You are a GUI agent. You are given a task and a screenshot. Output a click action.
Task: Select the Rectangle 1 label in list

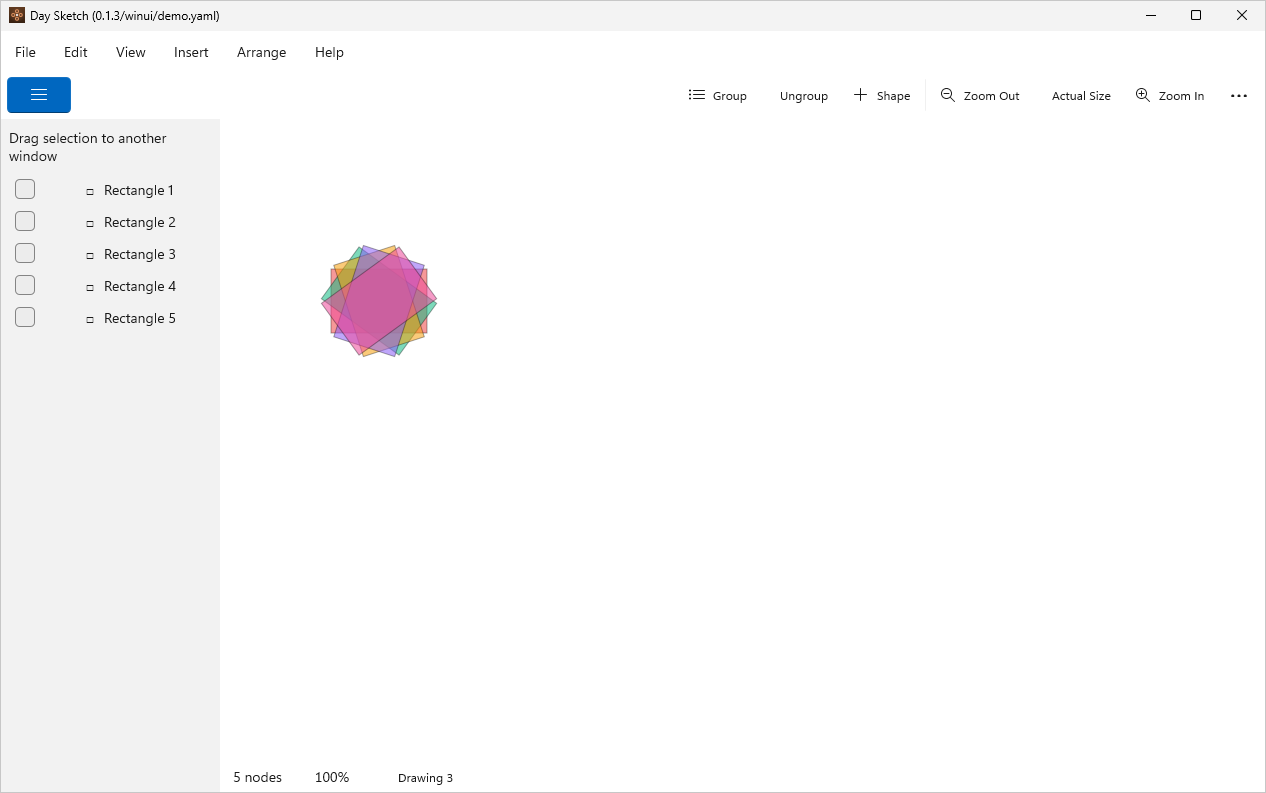[139, 190]
